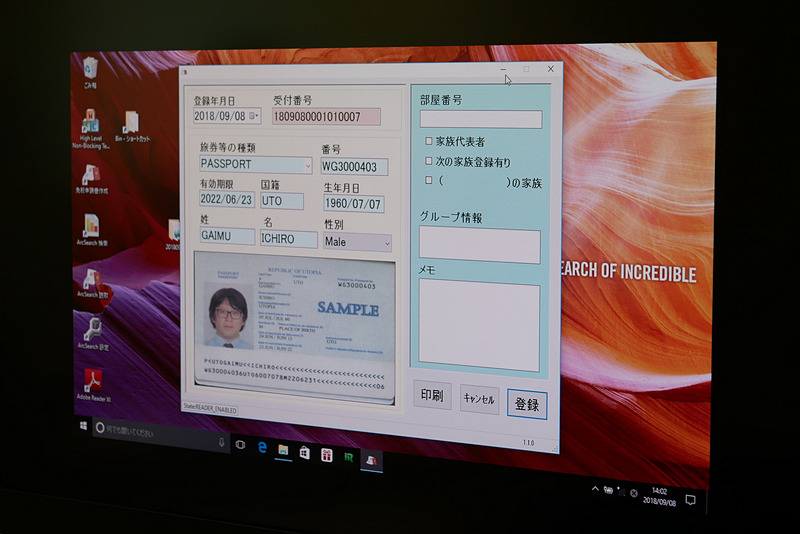Open the 免税申請書作成 desktop shortcut
The height and width of the screenshot is (534, 800).
(91, 179)
